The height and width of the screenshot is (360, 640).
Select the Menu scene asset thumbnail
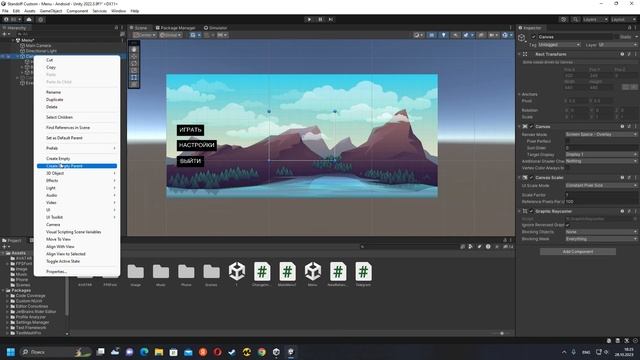click(313, 272)
